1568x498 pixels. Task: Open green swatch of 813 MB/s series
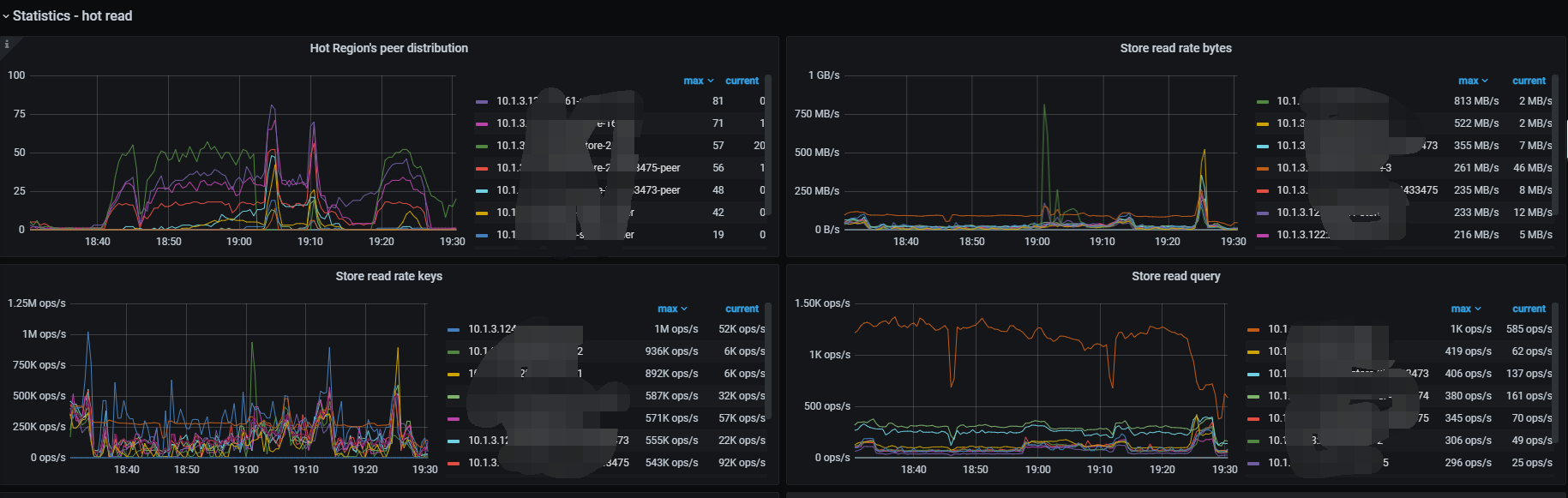coord(1262,101)
